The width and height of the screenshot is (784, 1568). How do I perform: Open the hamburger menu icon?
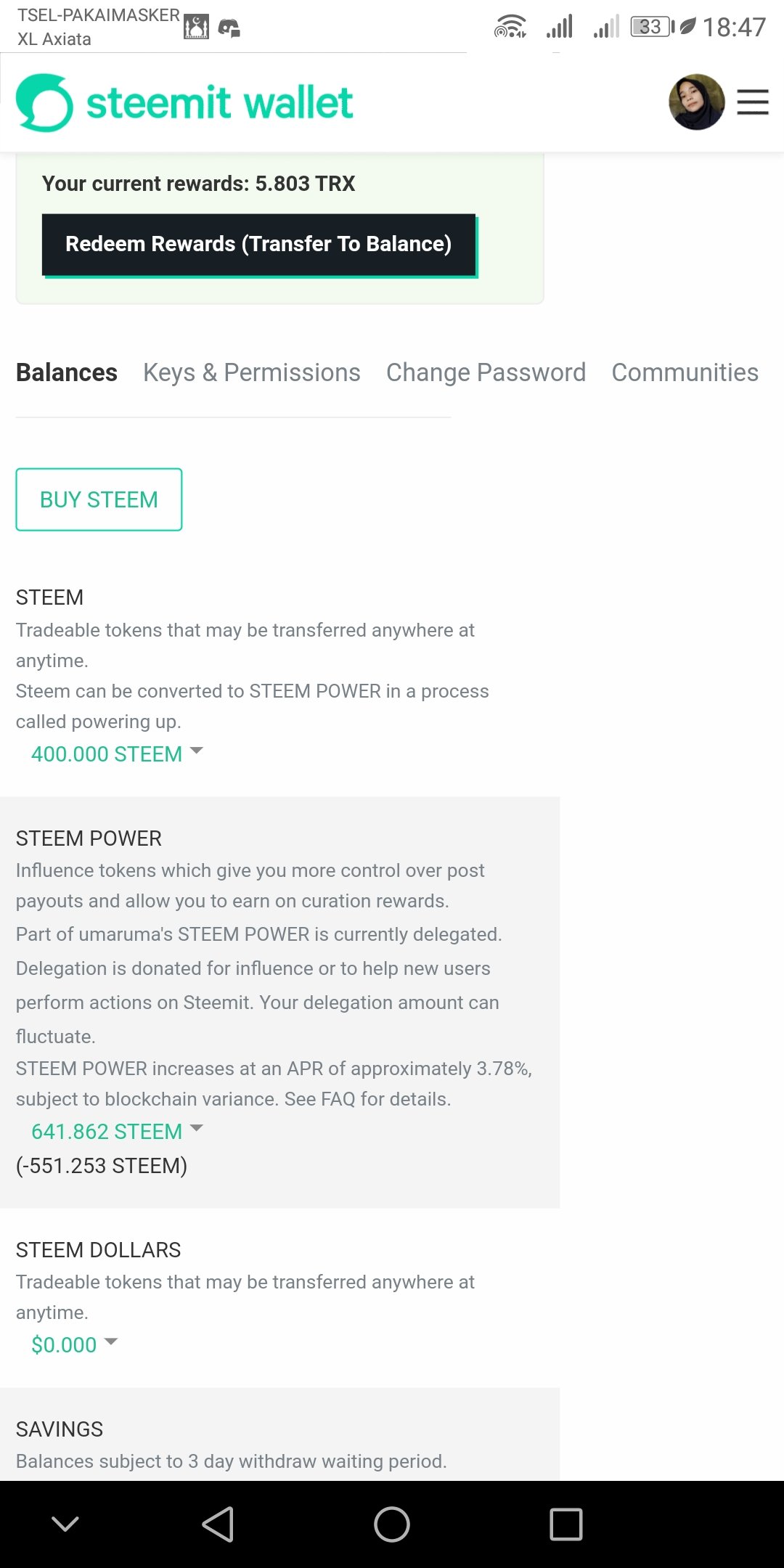tap(753, 102)
